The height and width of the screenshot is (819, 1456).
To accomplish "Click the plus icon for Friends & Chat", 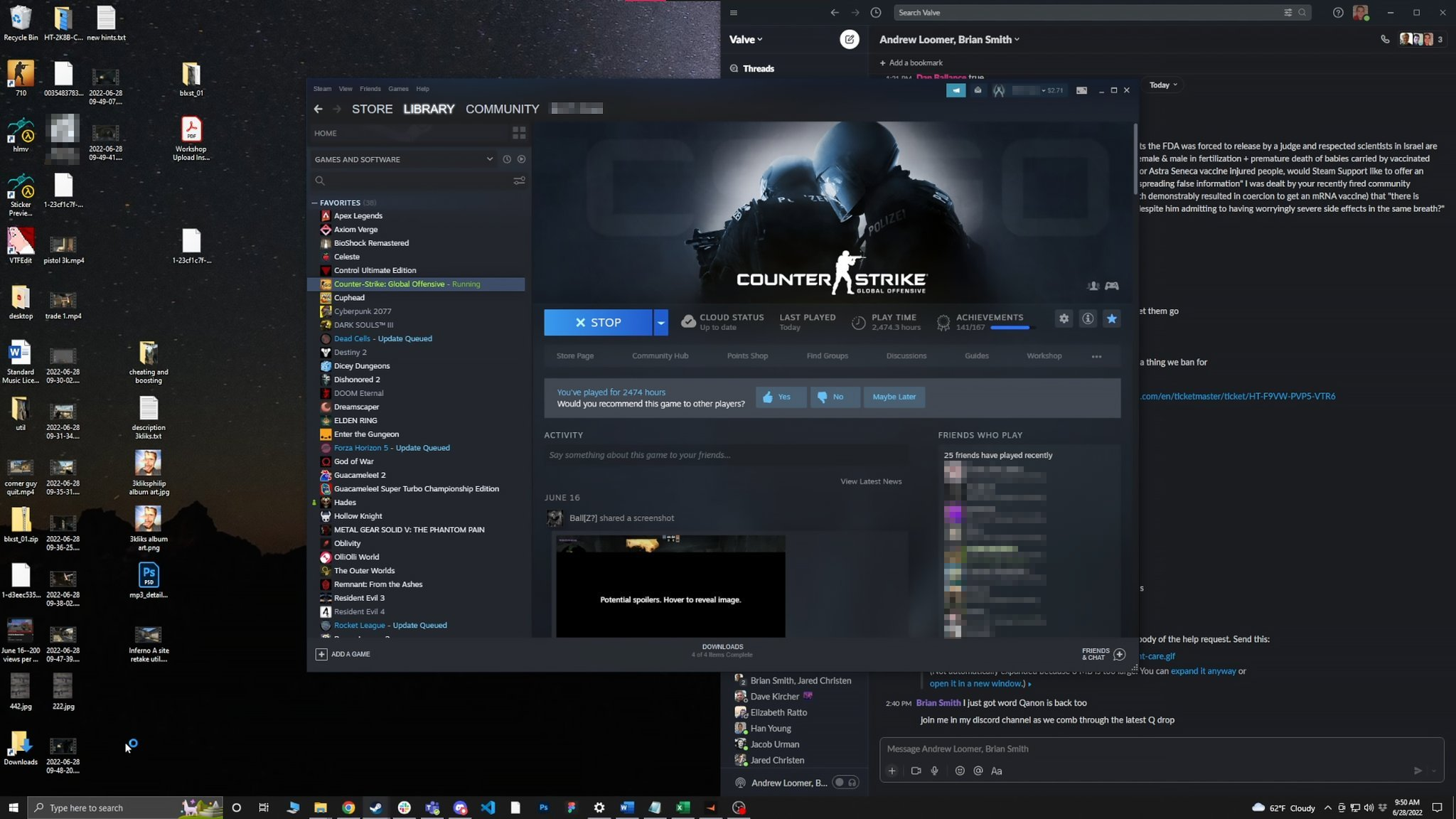I will coord(1120,654).
